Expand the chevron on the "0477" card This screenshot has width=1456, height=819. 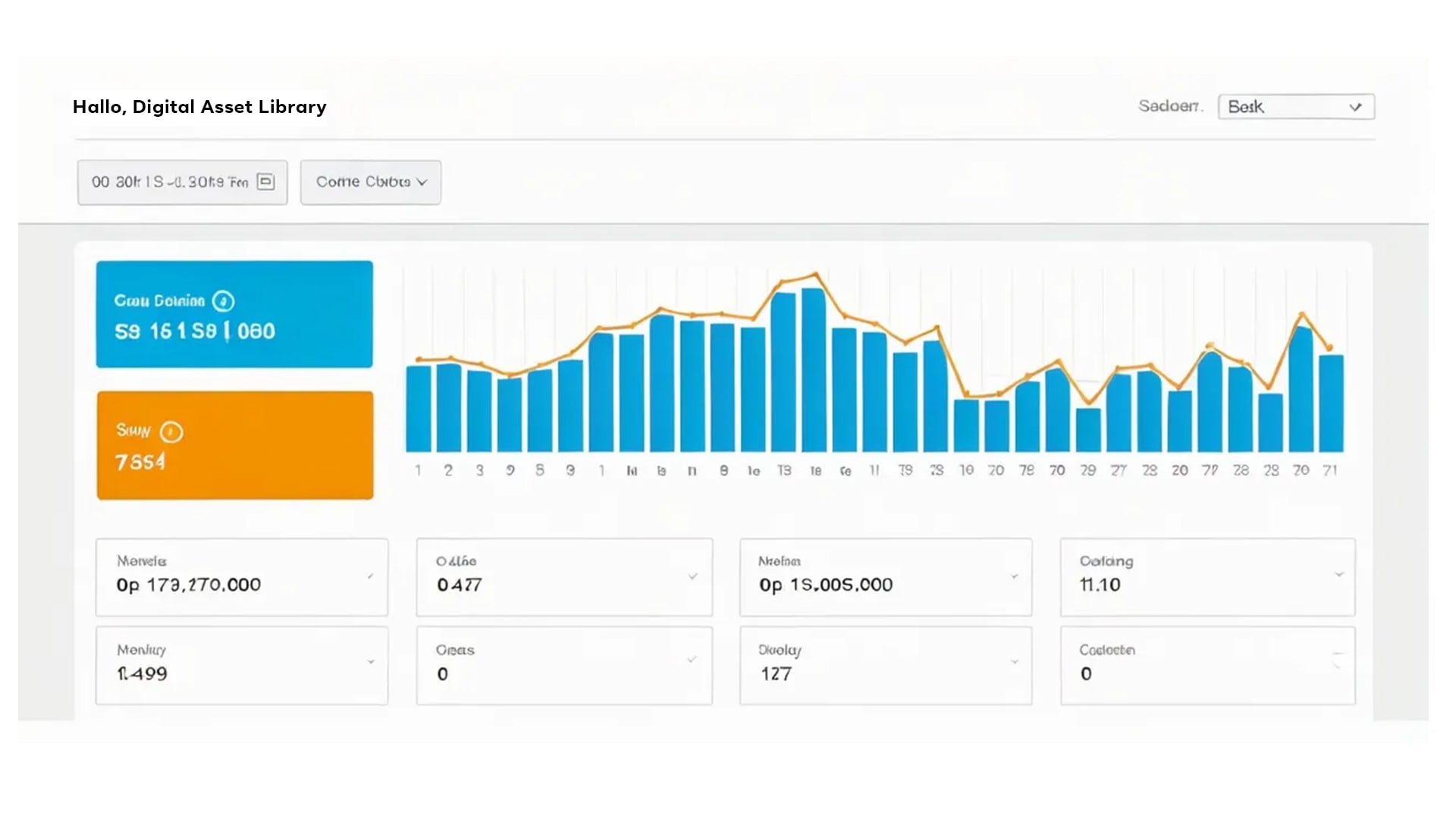692,576
